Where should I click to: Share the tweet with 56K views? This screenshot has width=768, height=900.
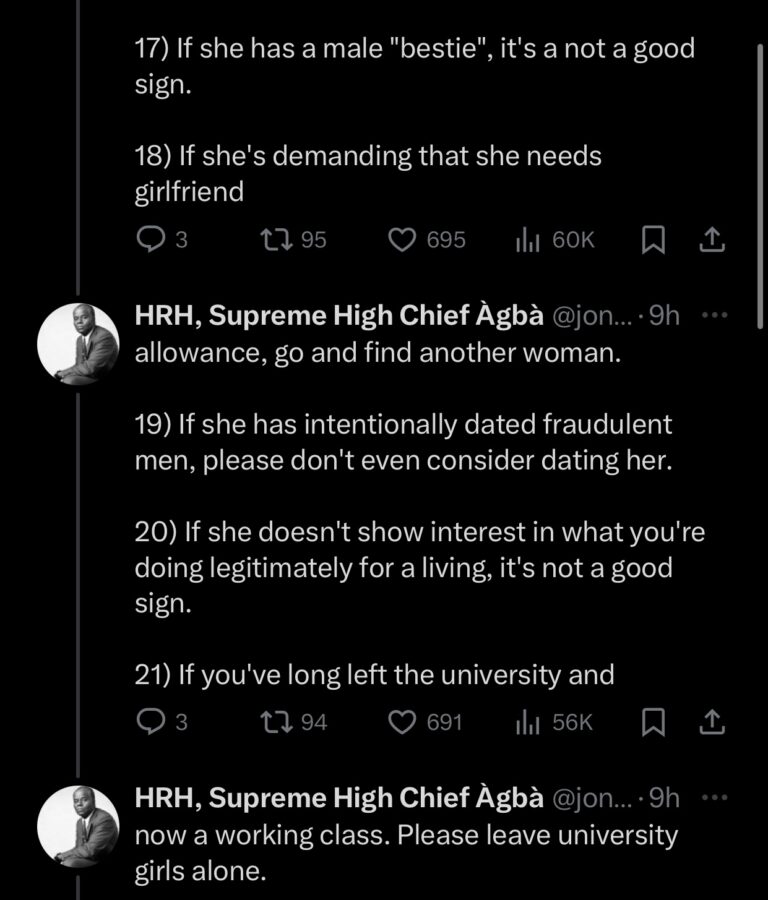tap(710, 721)
